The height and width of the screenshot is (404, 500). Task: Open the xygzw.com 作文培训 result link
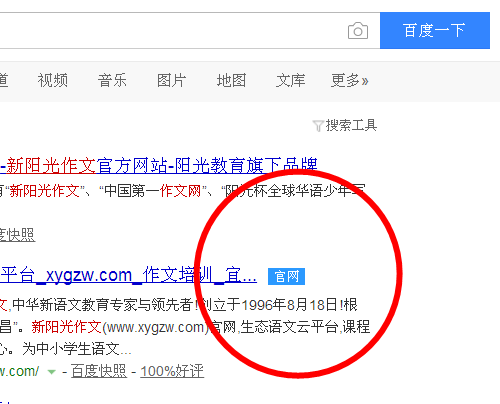tap(128, 275)
